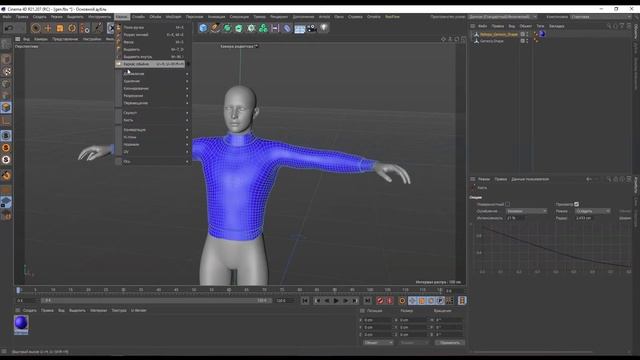
Task: Open the deformer objects icon
Action: pyautogui.click(x=287, y=28)
